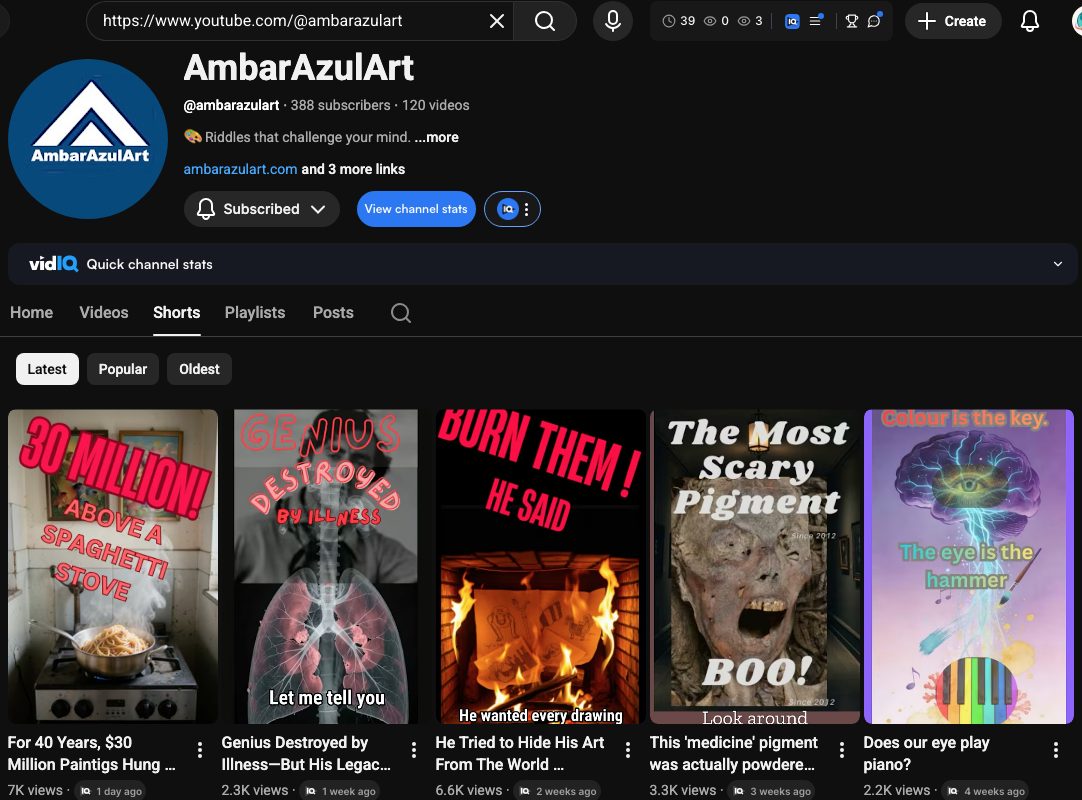Open more options for 'Does our eye play piano?'
Screen dimensions: 1082x800
coord(1056,750)
